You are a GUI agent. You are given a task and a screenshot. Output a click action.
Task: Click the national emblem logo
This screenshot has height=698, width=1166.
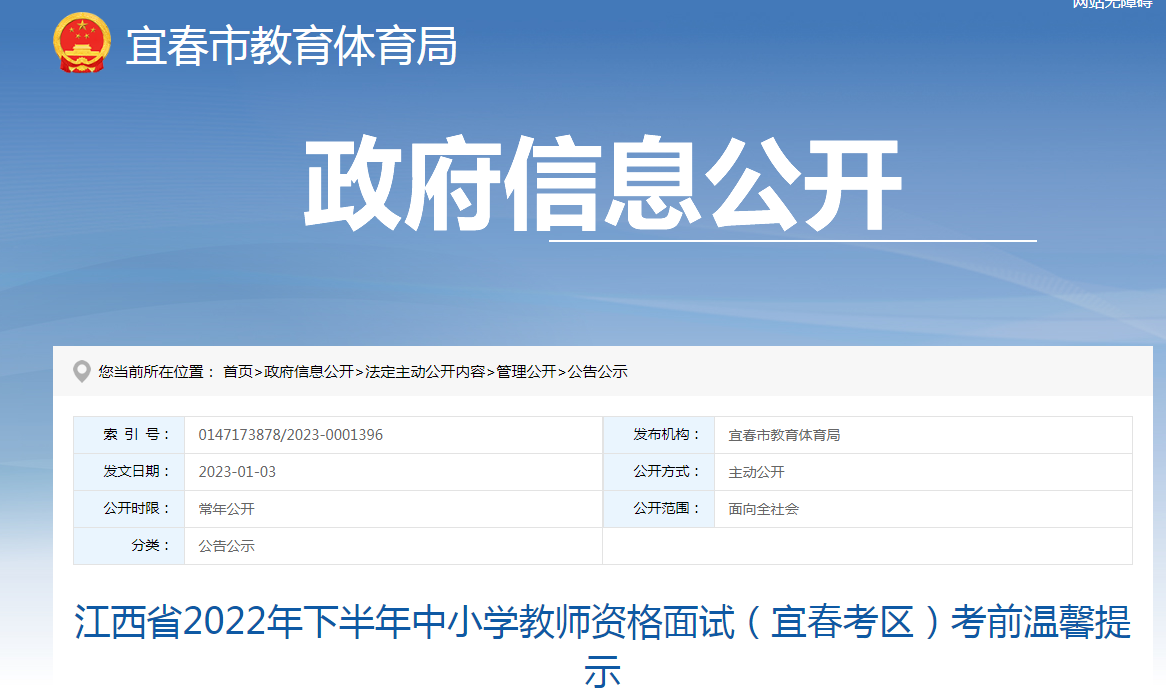[82, 42]
